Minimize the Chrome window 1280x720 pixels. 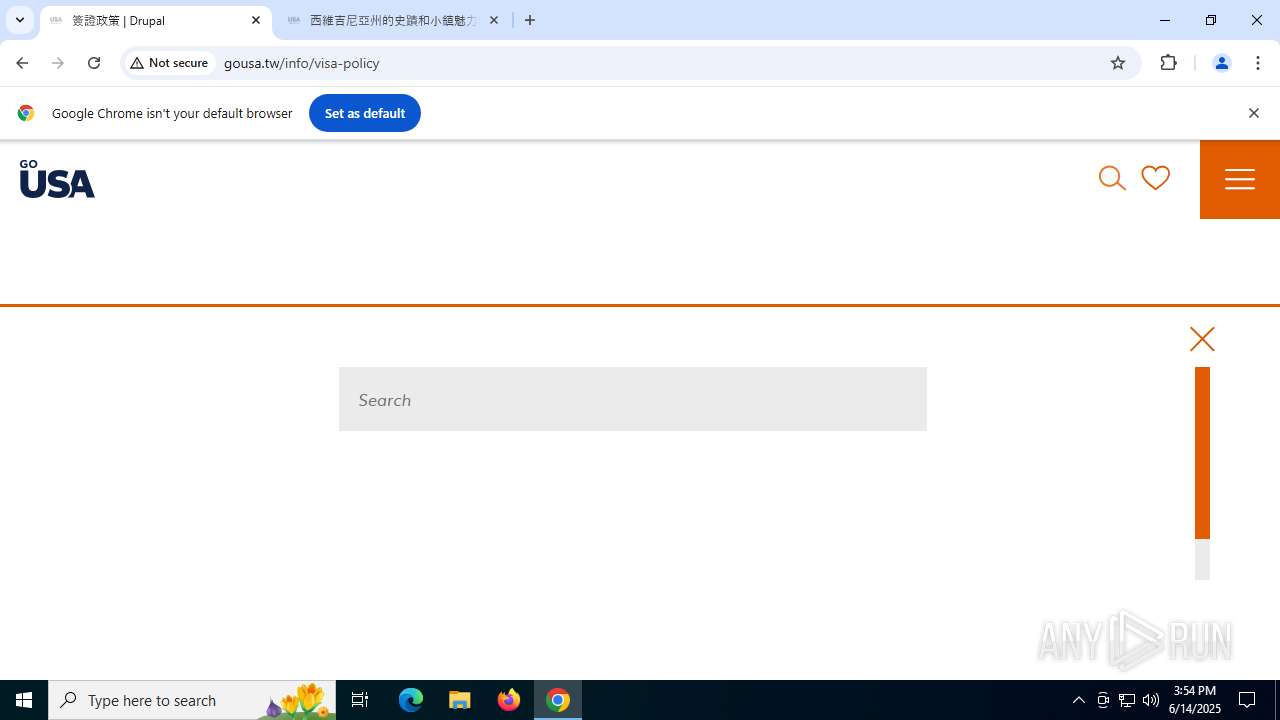click(1165, 20)
